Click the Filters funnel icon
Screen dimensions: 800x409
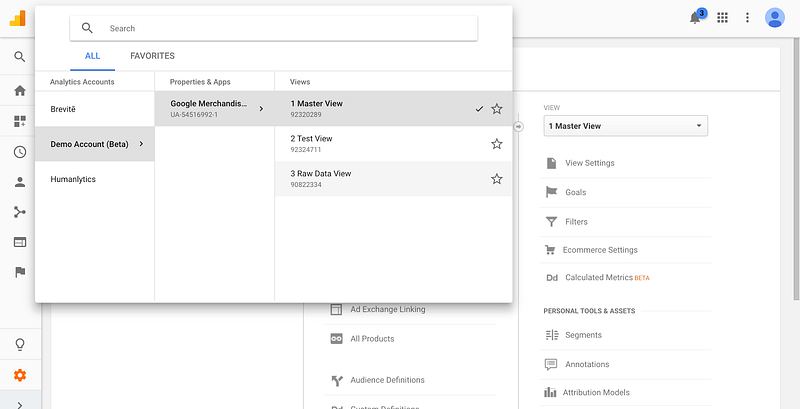click(551, 222)
